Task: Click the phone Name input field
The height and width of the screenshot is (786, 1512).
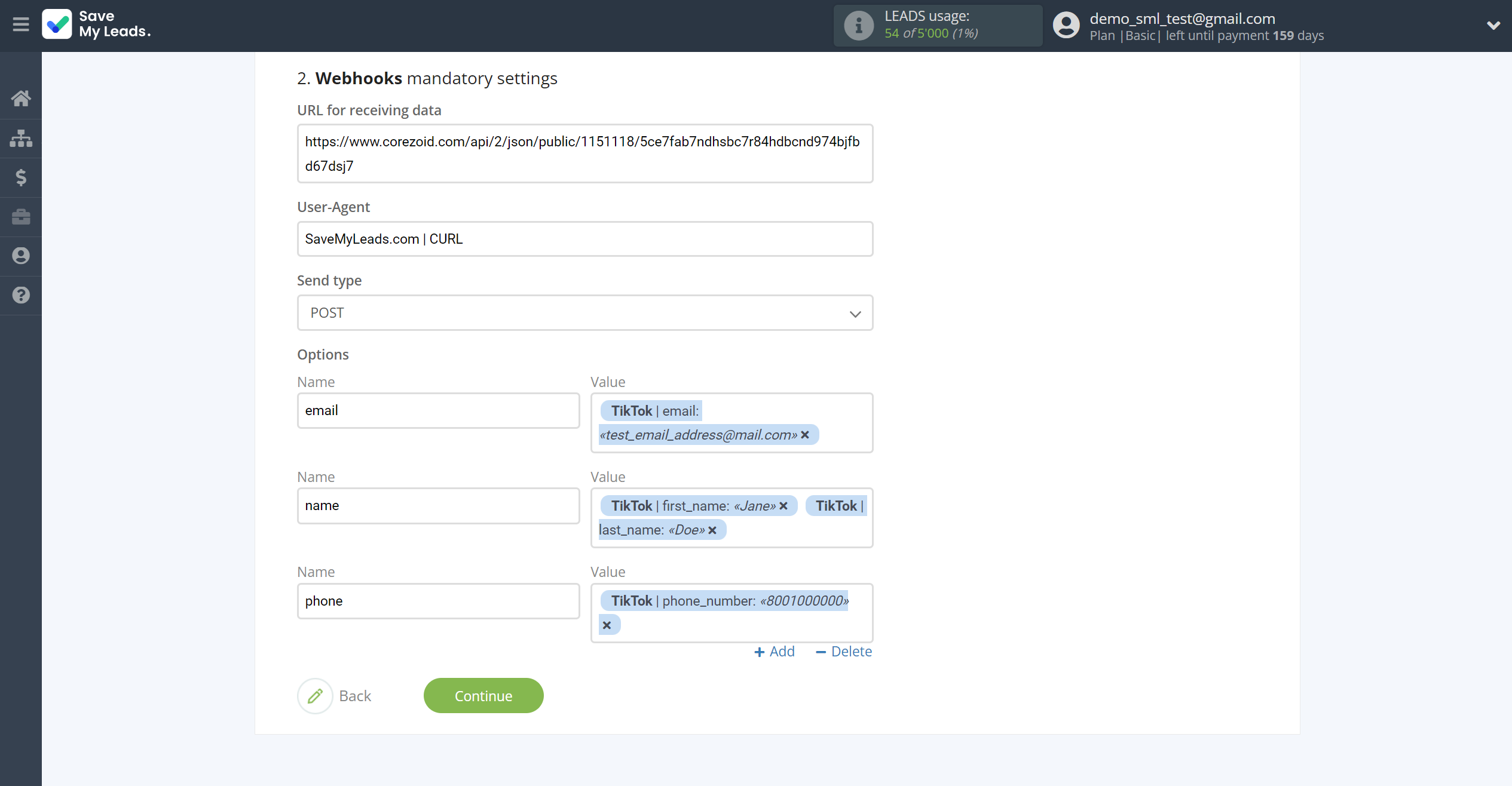Action: 439,601
